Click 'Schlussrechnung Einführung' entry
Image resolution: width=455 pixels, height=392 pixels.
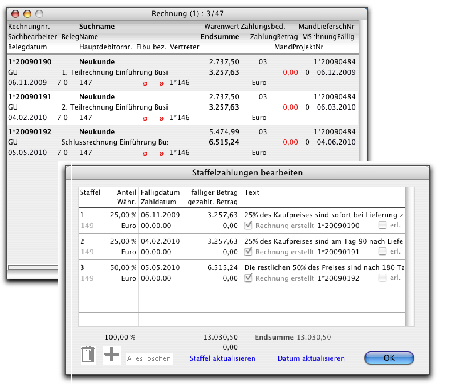tap(115, 142)
